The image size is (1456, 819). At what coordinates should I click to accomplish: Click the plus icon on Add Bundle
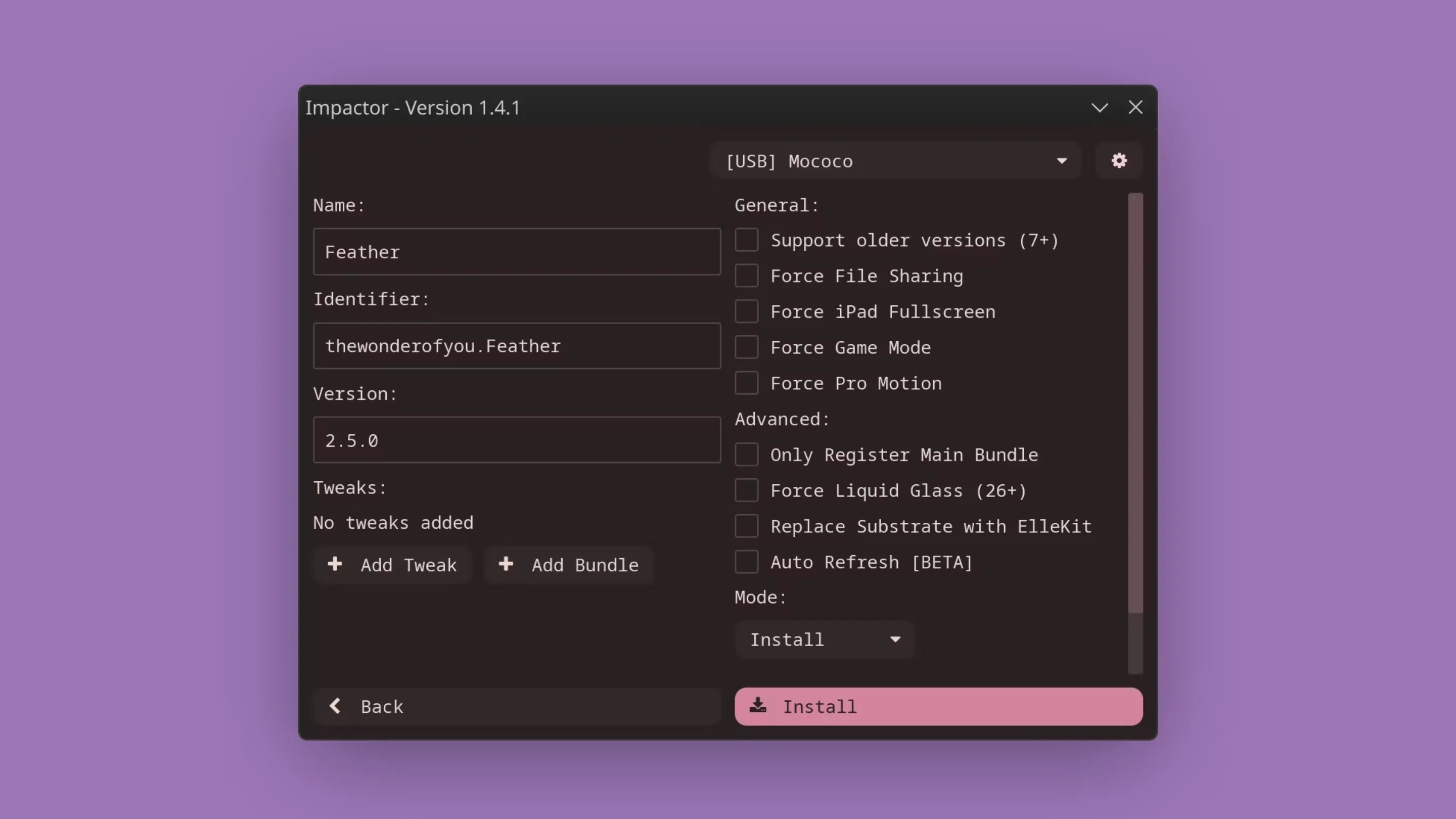point(506,564)
